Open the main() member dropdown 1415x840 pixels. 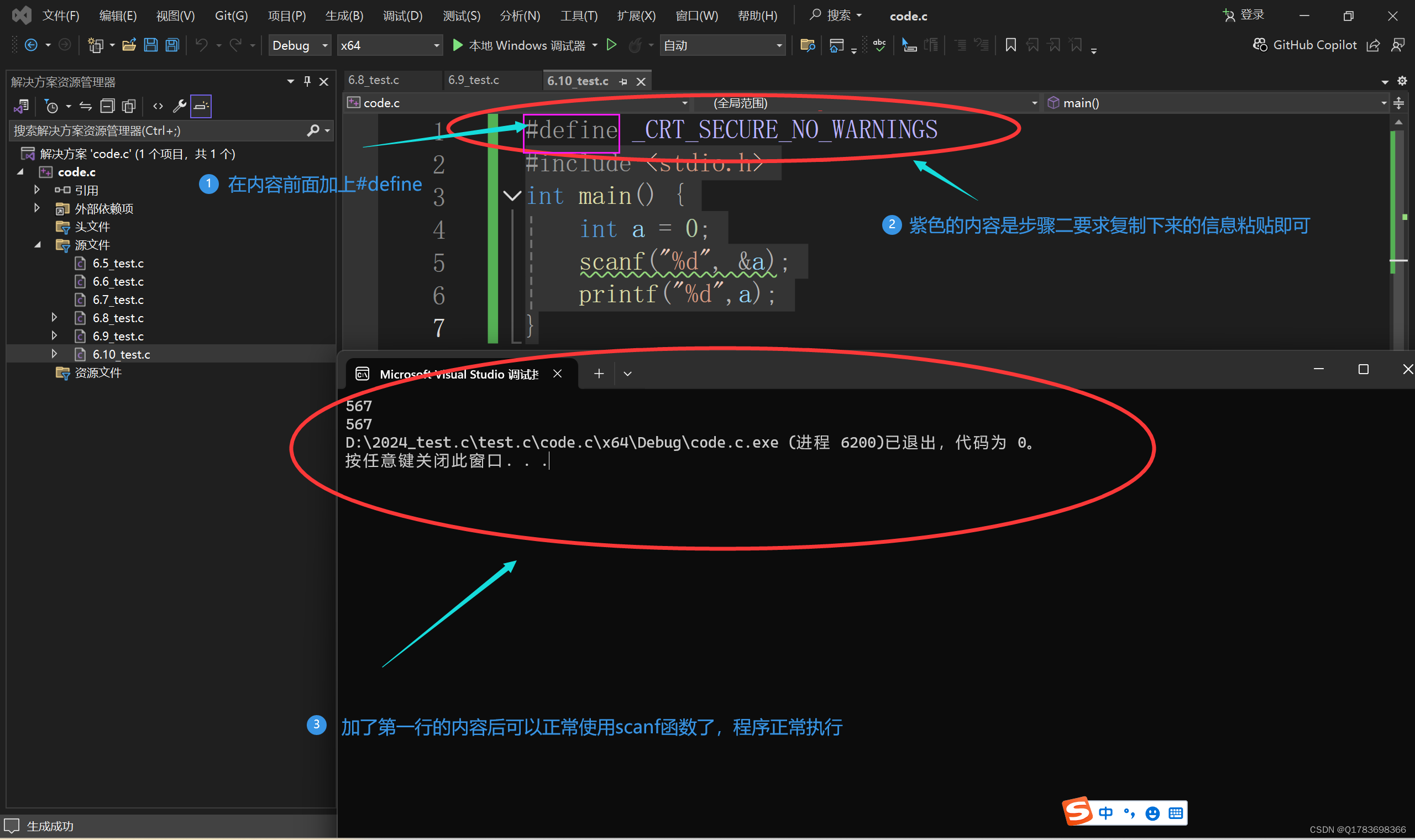(1217, 103)
